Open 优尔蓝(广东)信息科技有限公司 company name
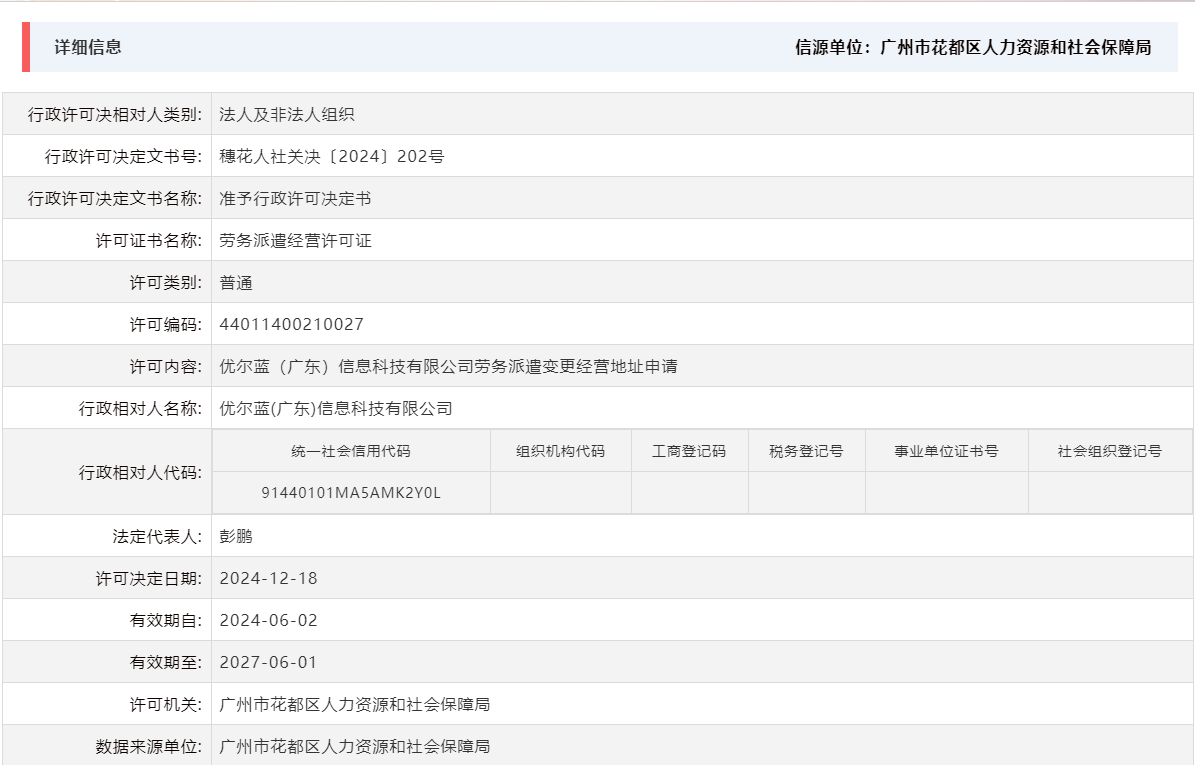The width and height of the screenshot is (1195, 765). click(x=335, y=407)
